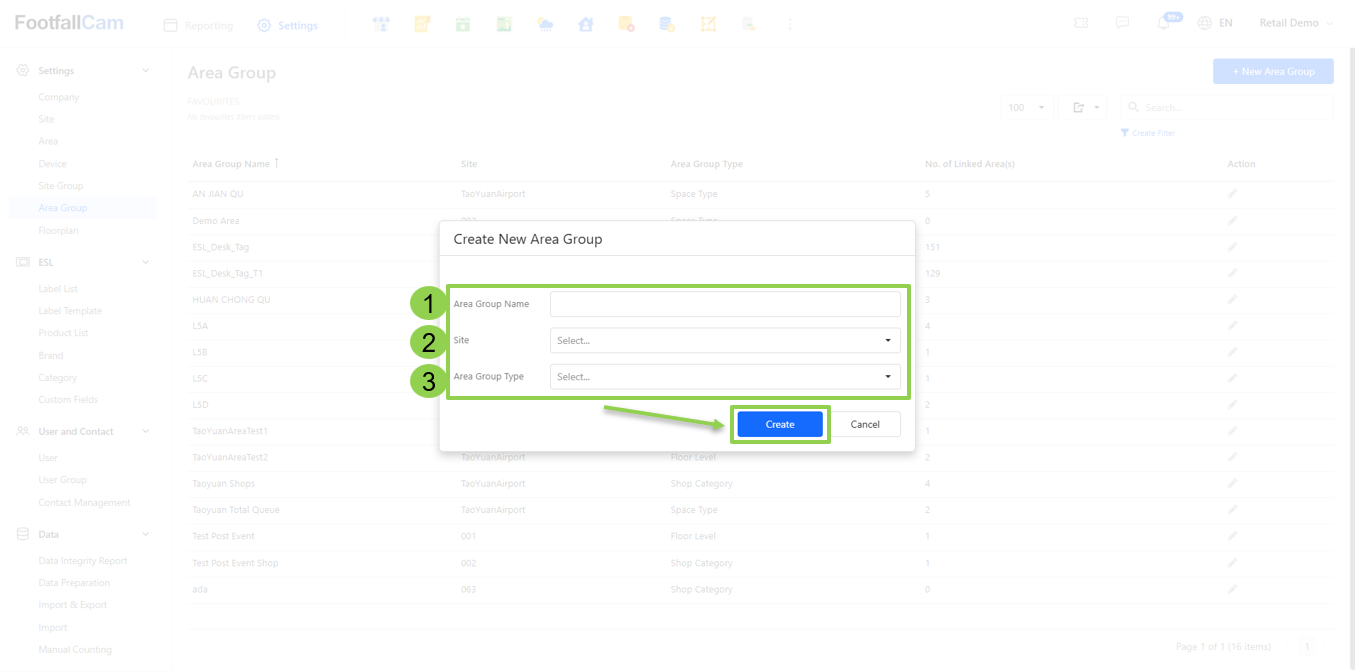Open the Retail Demo account dropdown
1355x672 pixels.
coord(1296,24)
